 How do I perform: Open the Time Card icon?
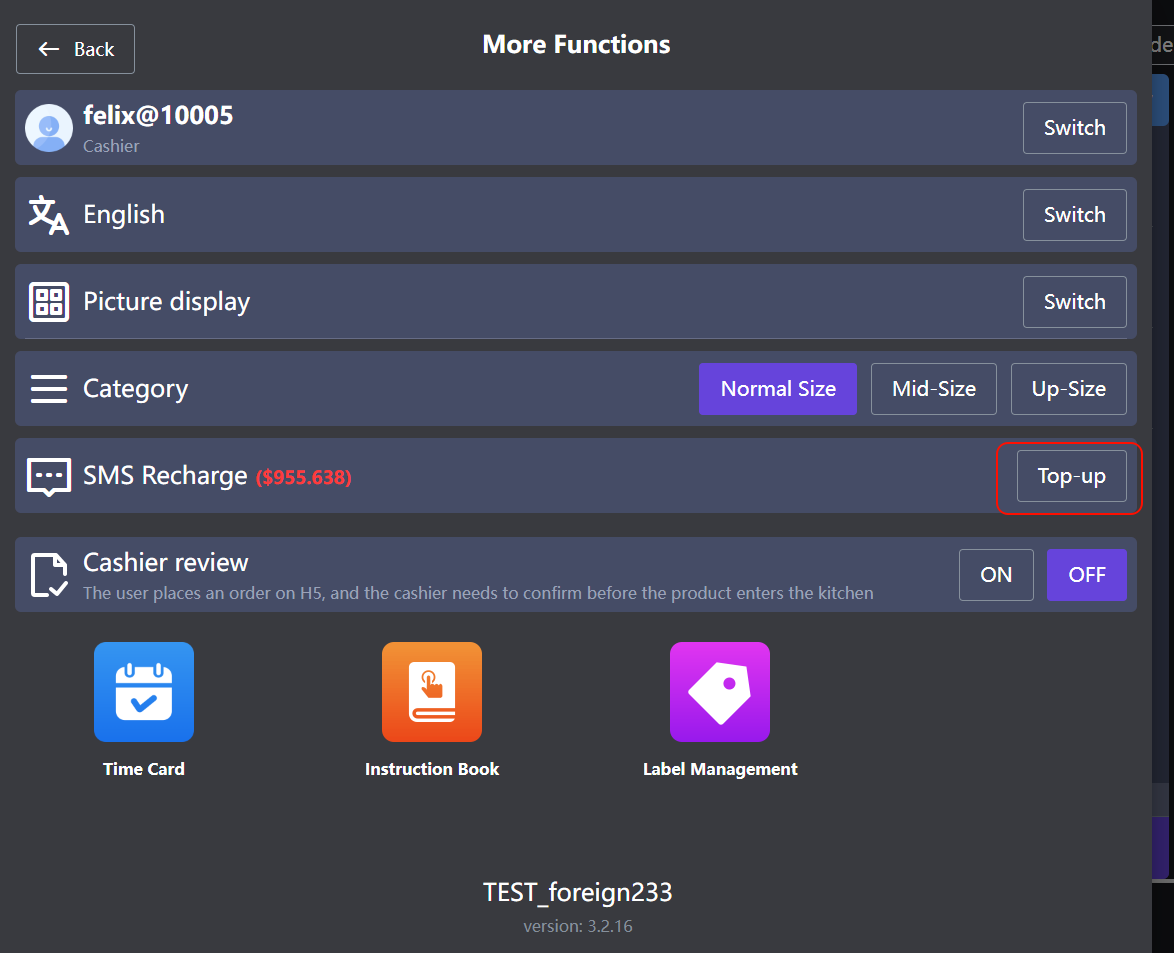[144, 692]
